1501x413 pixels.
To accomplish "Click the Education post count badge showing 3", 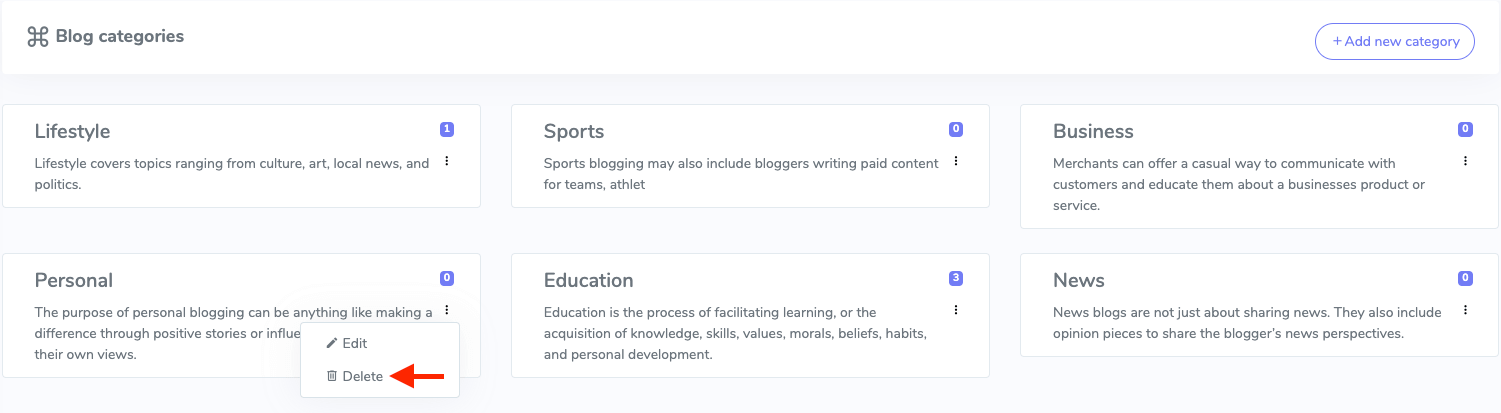I will [956, 278].
